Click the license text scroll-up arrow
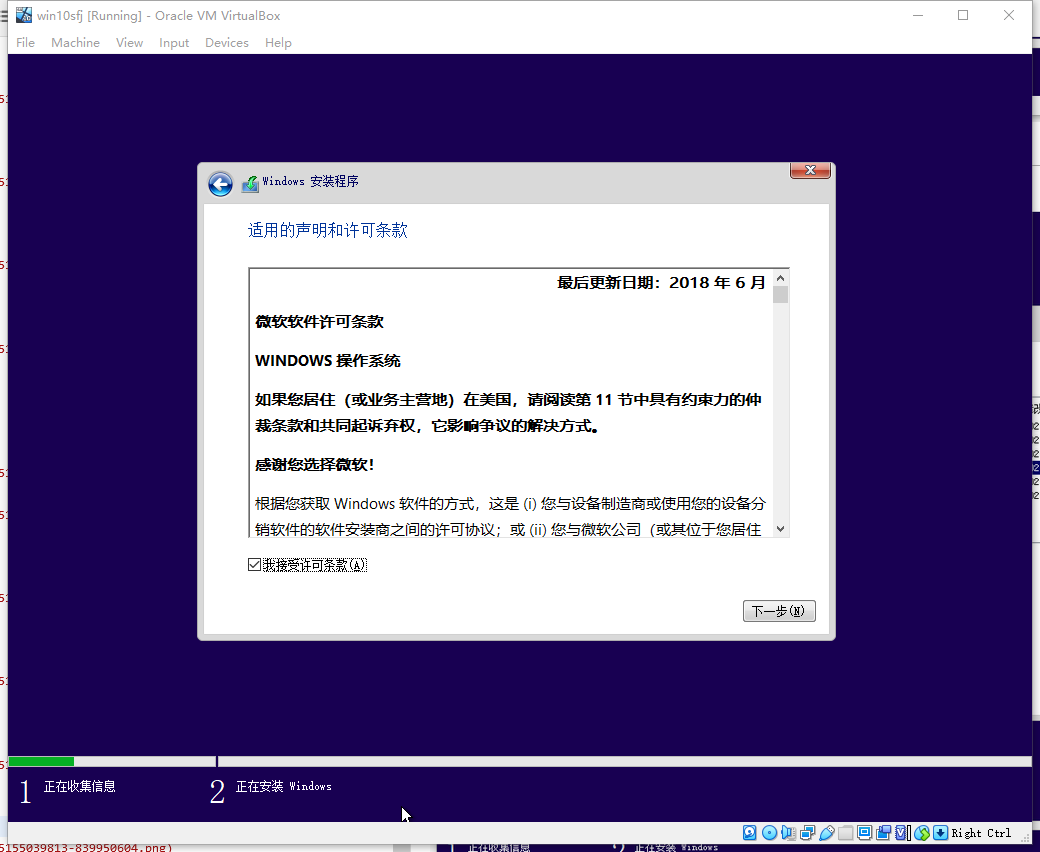This screenshot has height=852, width=1040. 781,278
